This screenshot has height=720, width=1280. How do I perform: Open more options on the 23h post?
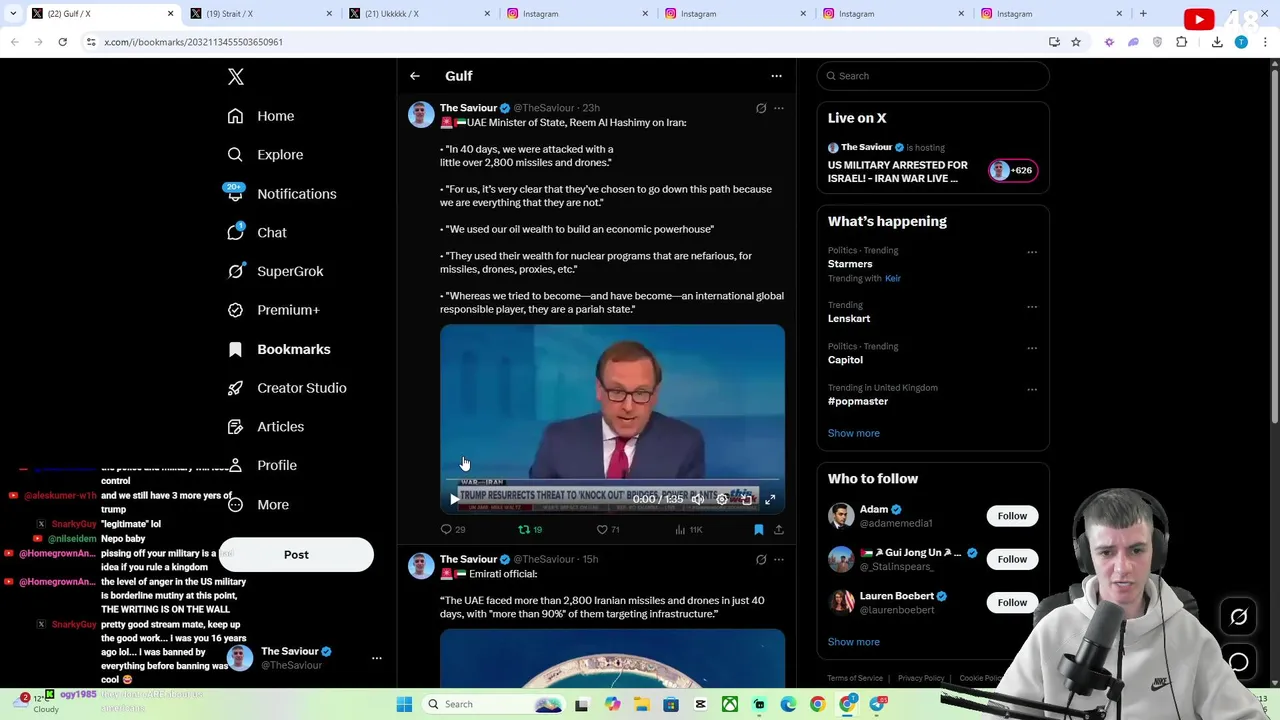[779, 108]
